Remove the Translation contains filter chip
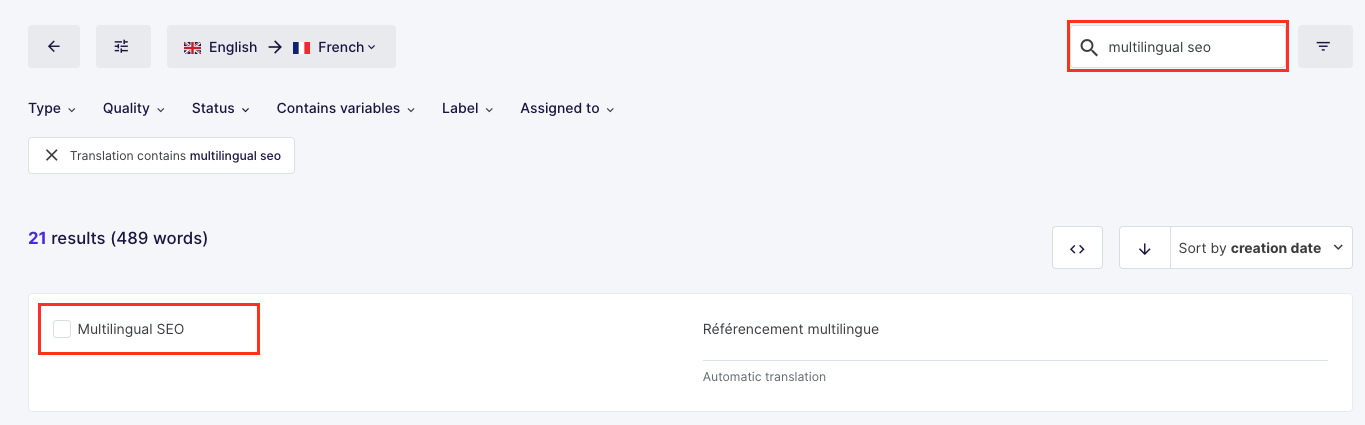 [52, 156]
